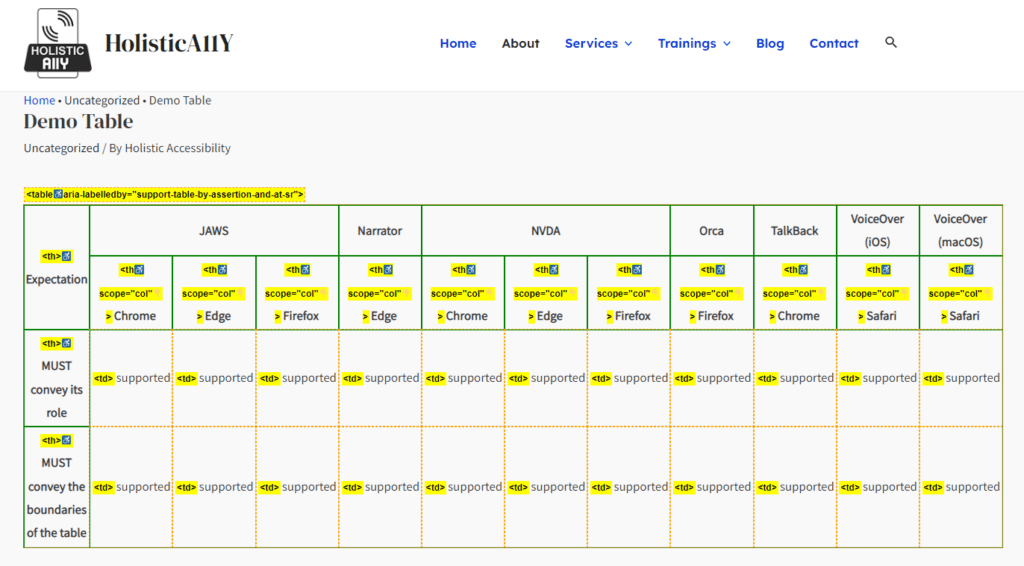Click the Narrator column group header

[380, 230]
